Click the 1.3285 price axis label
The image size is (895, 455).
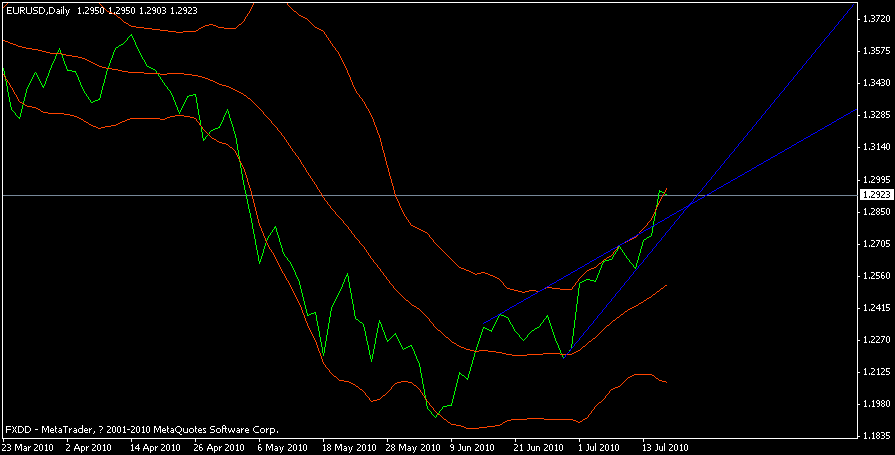tap(877, 115)
